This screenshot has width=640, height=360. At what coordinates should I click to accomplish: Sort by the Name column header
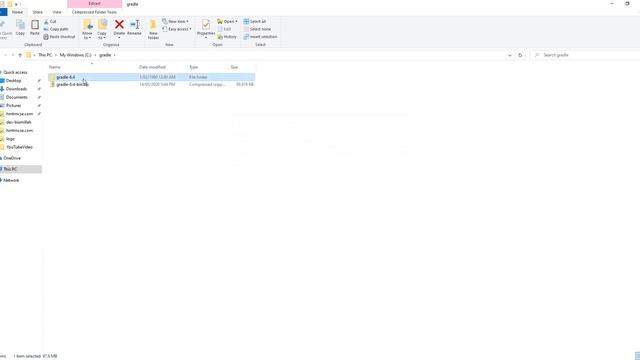coord(54,67)
